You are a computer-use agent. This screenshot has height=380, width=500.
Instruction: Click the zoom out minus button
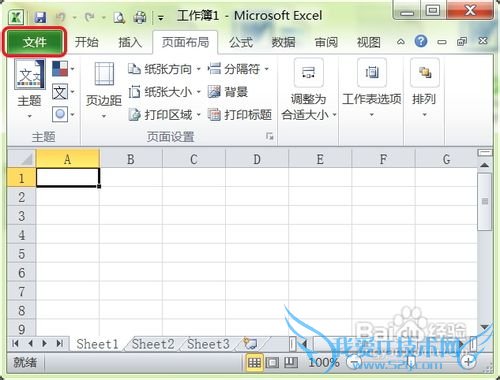point(355,362)
